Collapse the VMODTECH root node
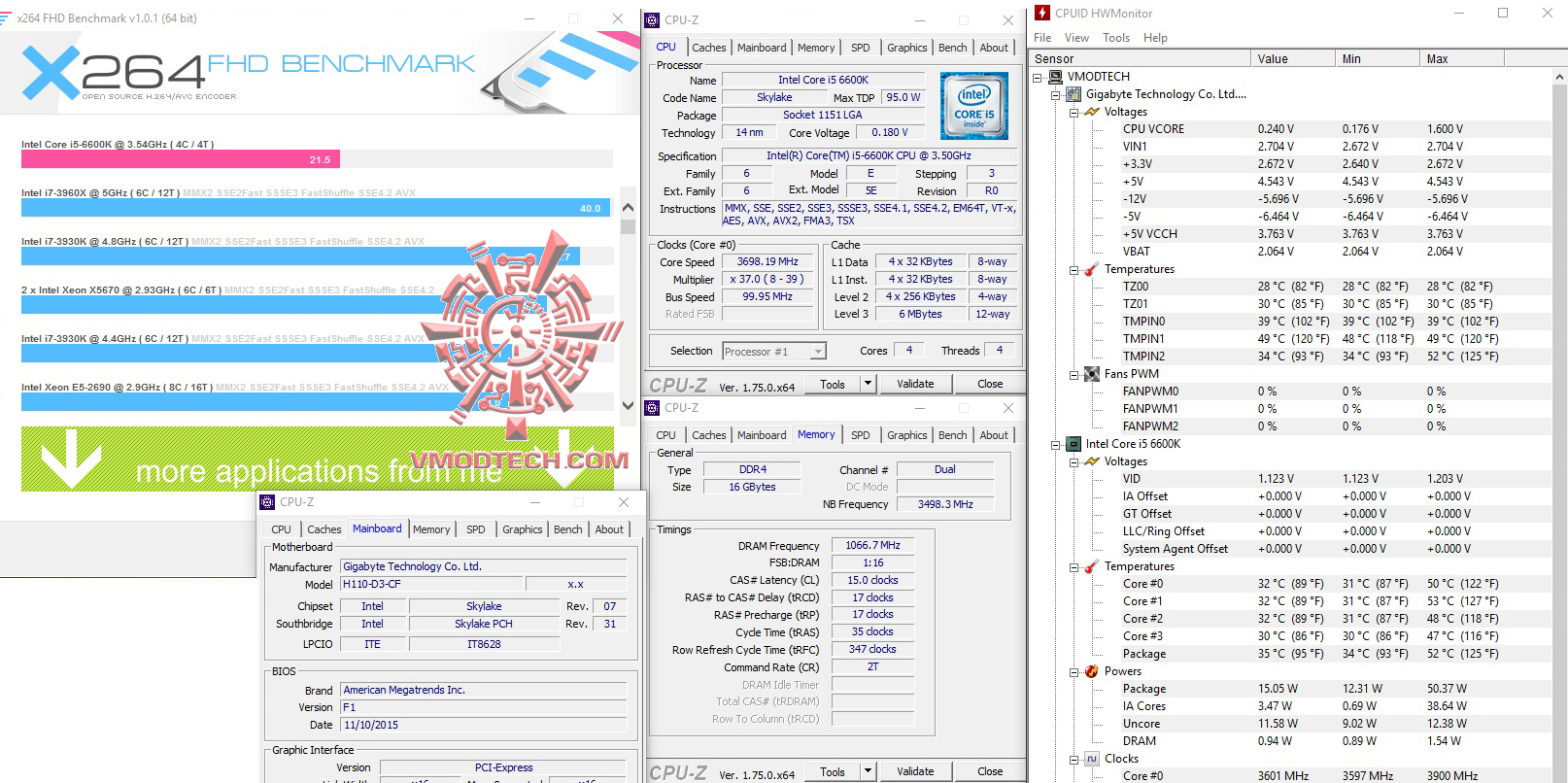1568x783 pixels. (x=1039, y=77)
